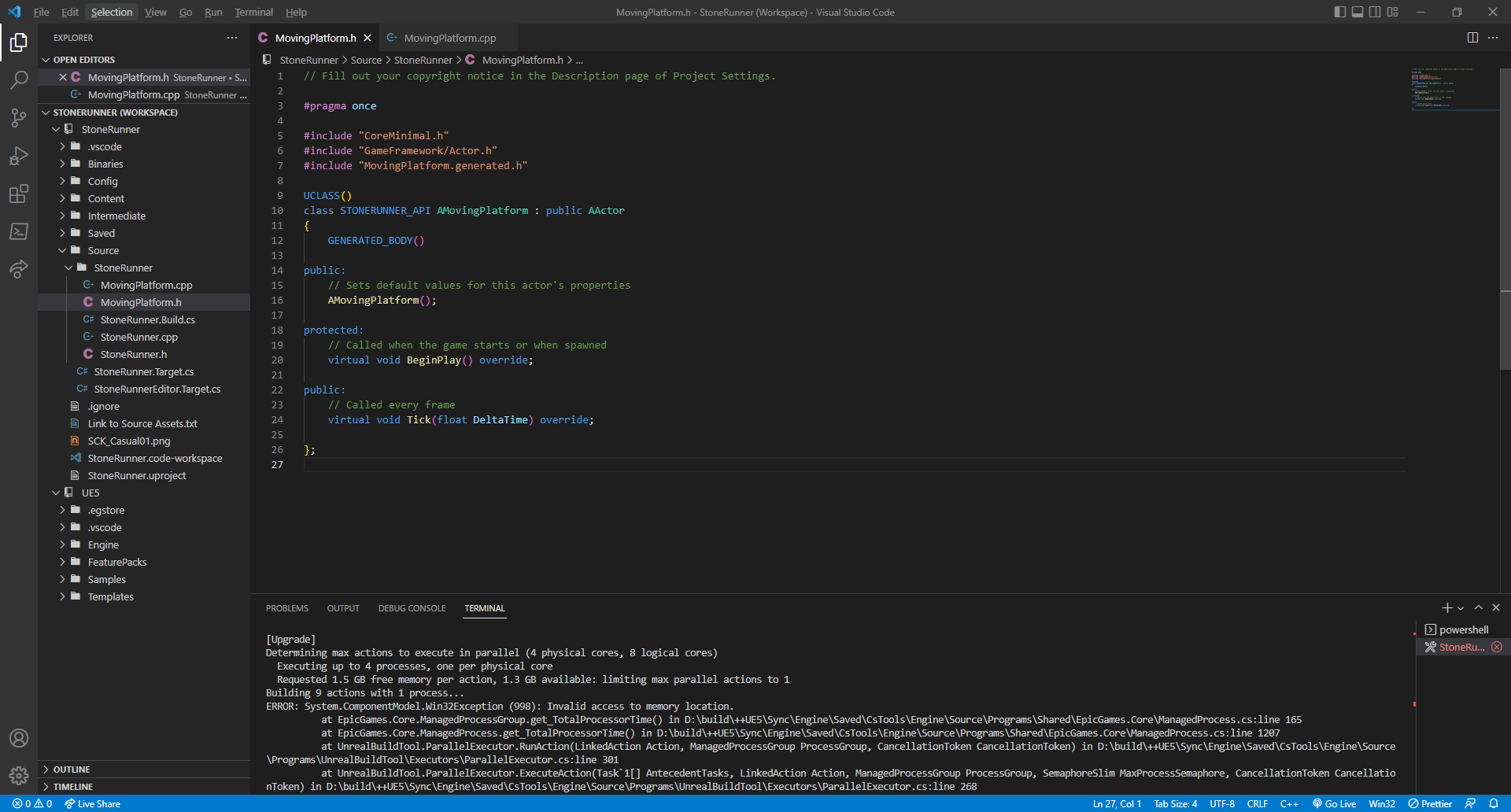Expand the Binaries folder
Image resolution: width=1511 pixels, height=812 pixels.
click(x=105, y=164)
